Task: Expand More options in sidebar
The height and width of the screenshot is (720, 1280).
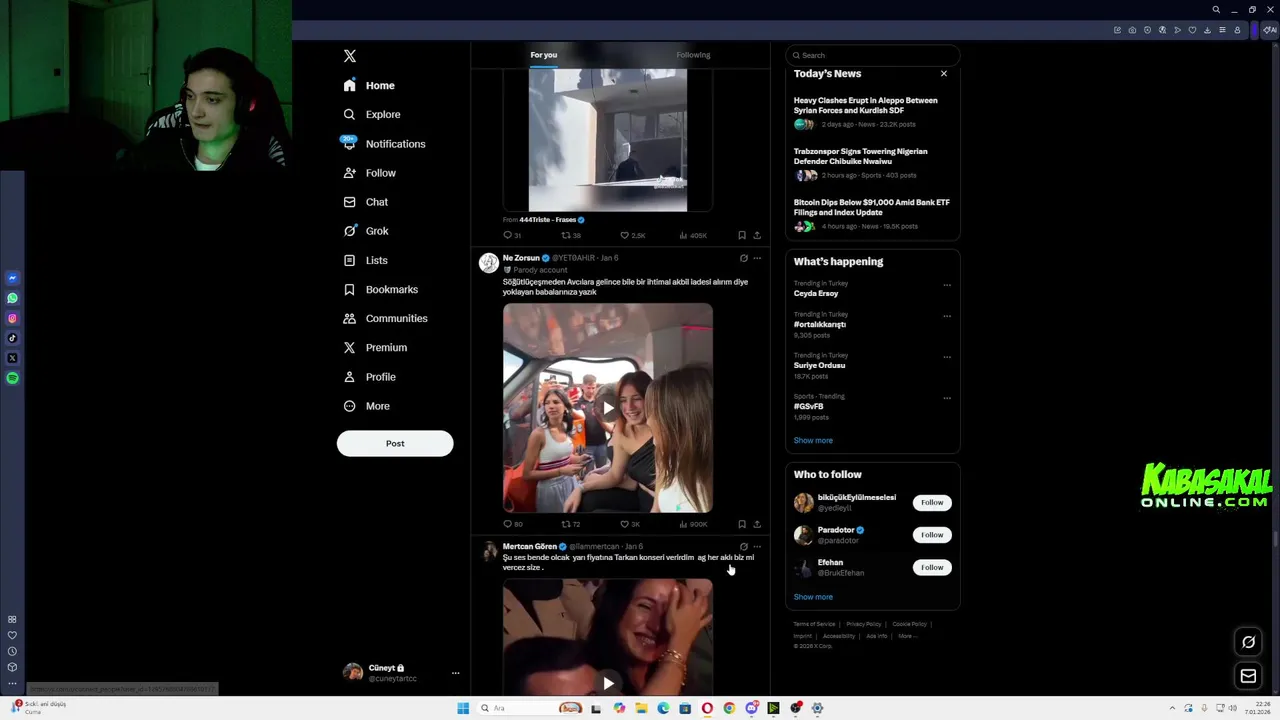Action: click(x=366, y=406)
